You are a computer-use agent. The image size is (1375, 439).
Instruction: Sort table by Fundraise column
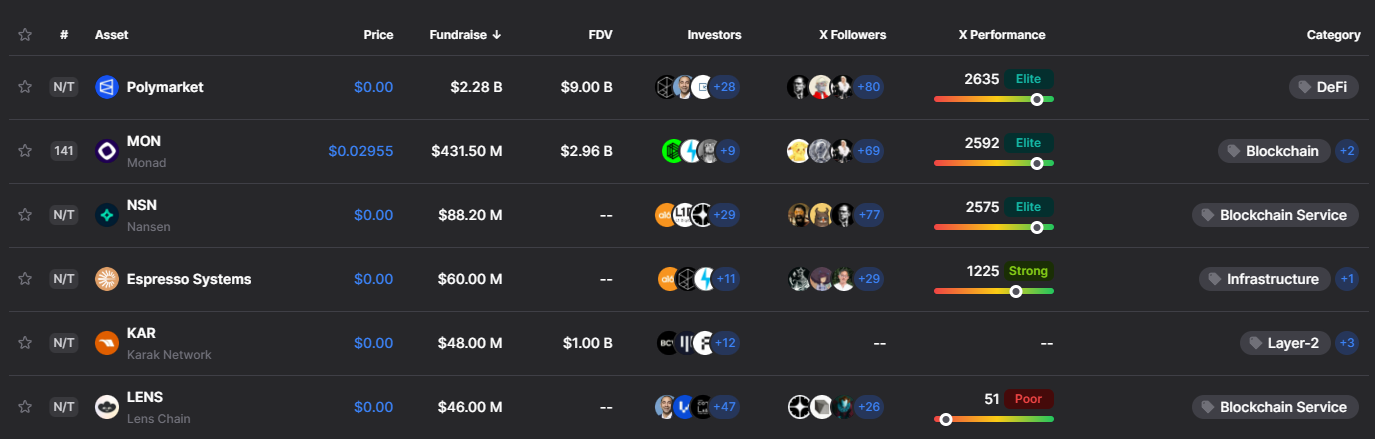tap(465, 35)
